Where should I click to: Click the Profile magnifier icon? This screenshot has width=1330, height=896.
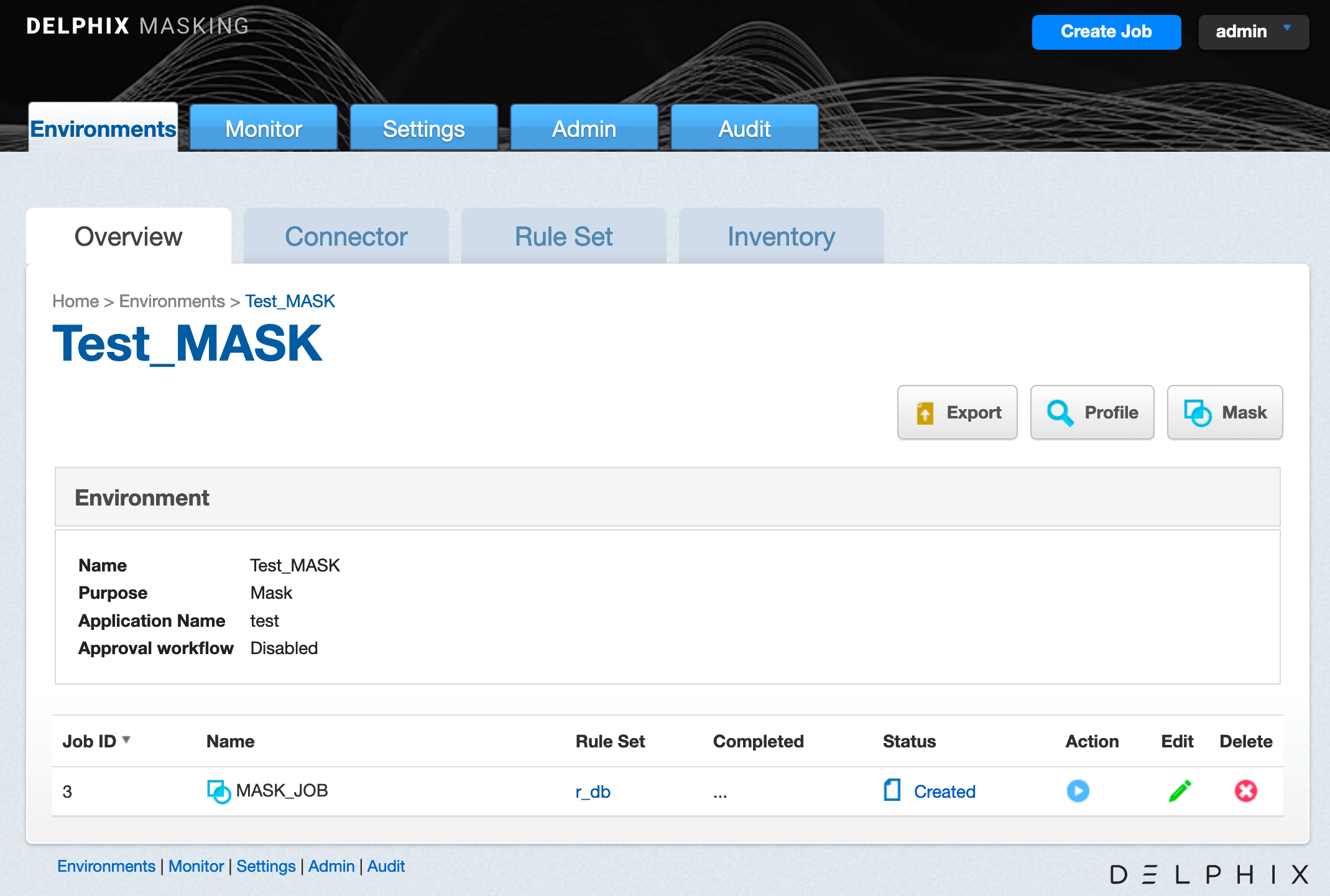pos(1060,412)
